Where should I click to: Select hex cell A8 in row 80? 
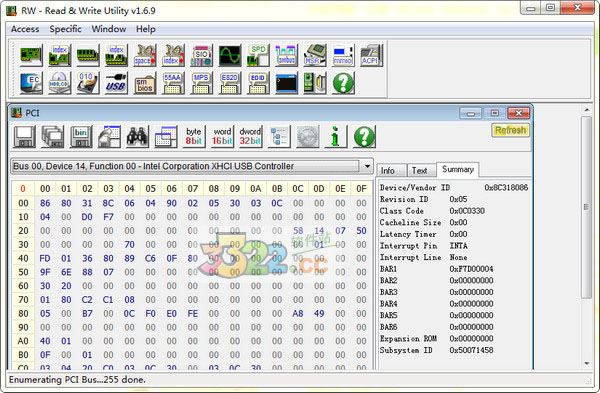[x=298, y=313]
